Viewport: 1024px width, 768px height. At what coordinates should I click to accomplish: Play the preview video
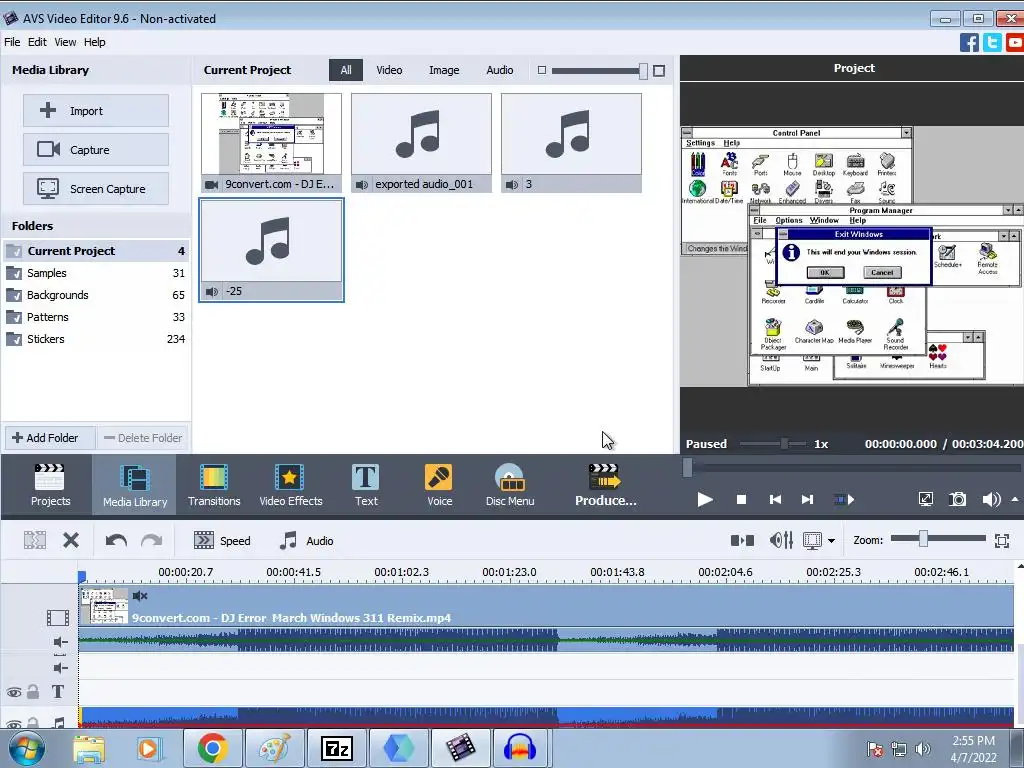tap(705, 500)
